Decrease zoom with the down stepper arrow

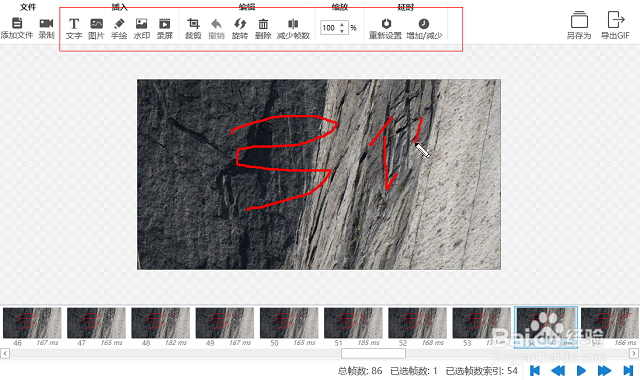[x=342, y=31]
